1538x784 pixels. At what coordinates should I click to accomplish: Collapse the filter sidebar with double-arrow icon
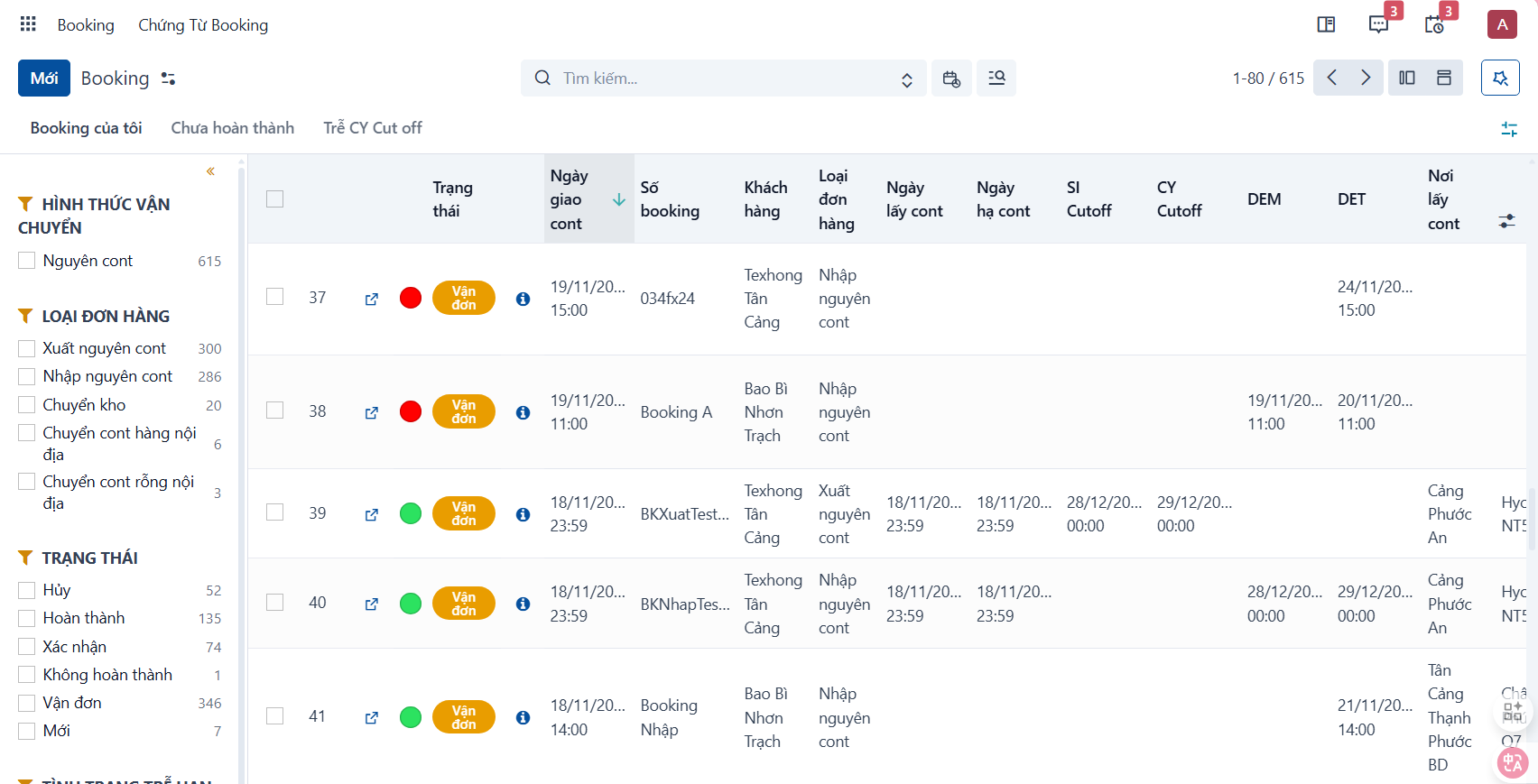(210, 171)
